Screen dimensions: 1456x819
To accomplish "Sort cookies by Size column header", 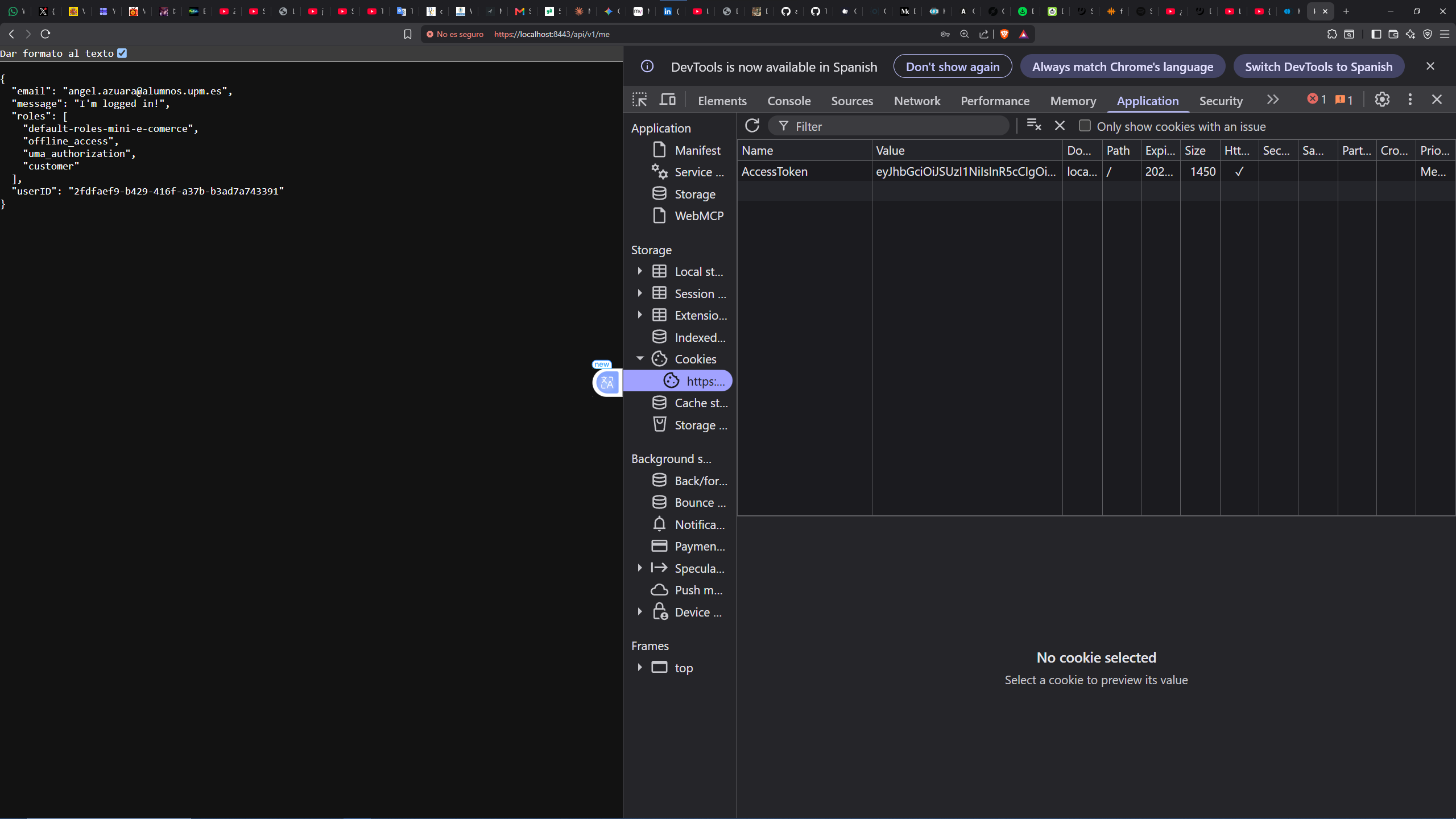I will tap(1200, 150).
